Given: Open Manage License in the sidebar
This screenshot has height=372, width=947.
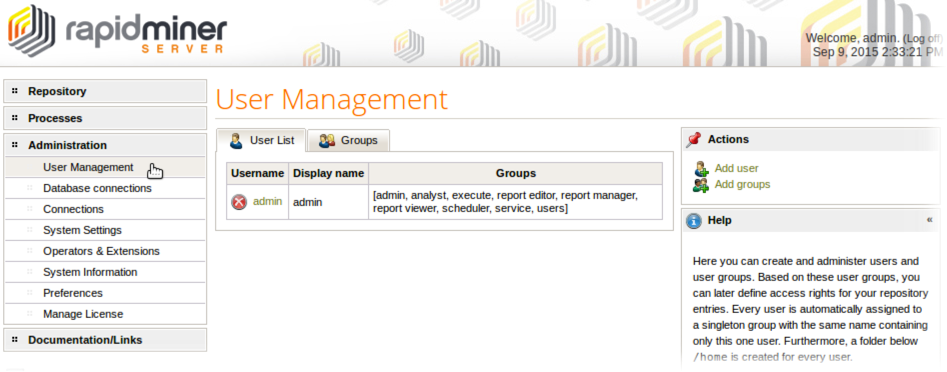Looking at the screenshot, I should pos(83,314).
